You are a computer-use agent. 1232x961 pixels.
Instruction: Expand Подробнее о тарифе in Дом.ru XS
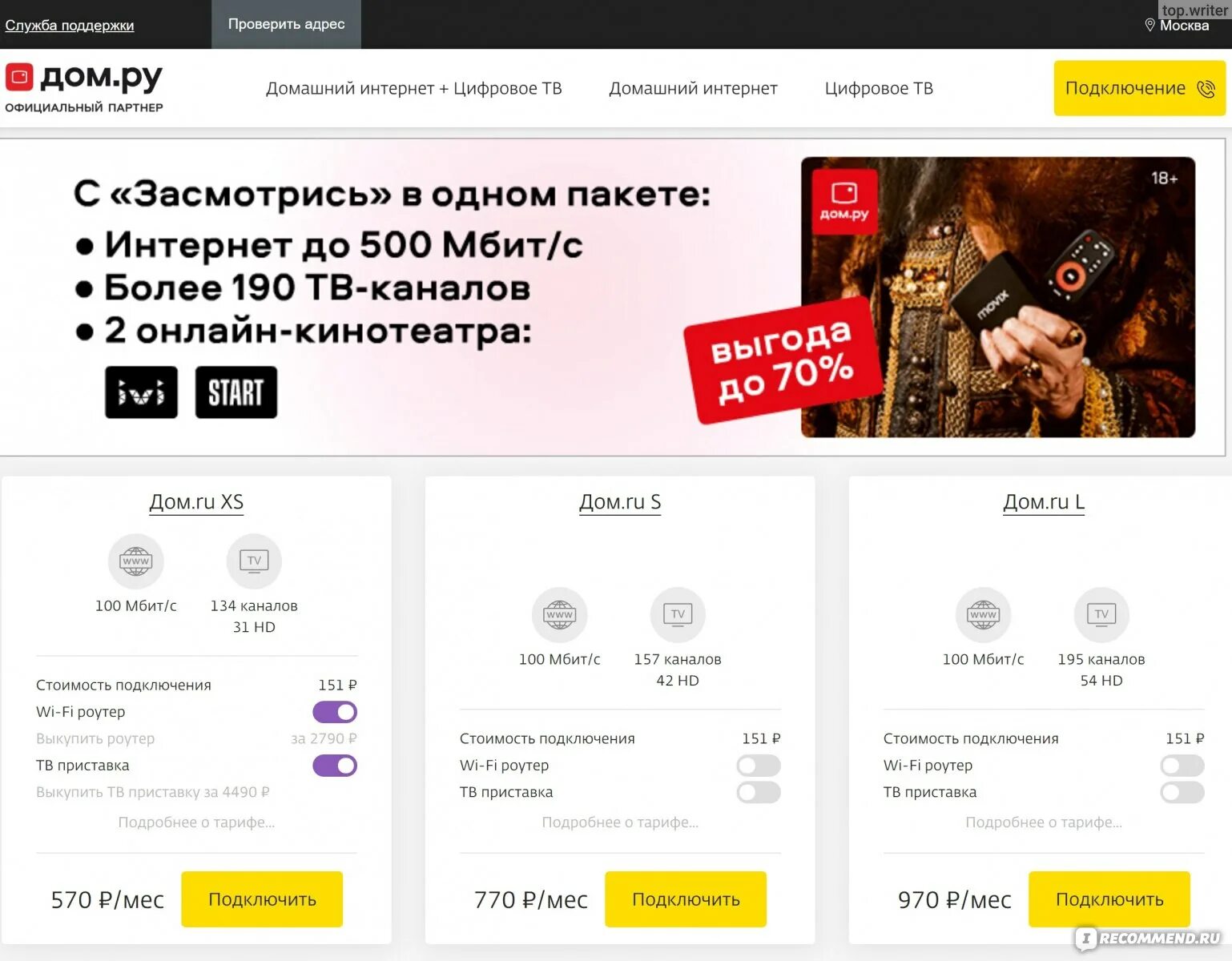coord(196,822)
